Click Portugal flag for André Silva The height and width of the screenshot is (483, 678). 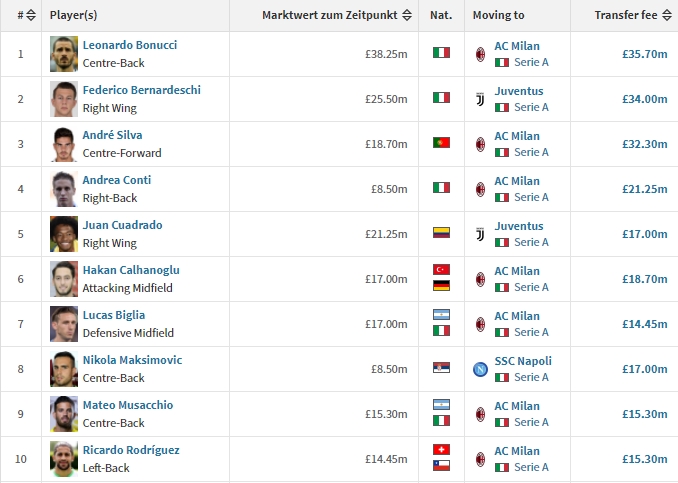pos(441,143)
